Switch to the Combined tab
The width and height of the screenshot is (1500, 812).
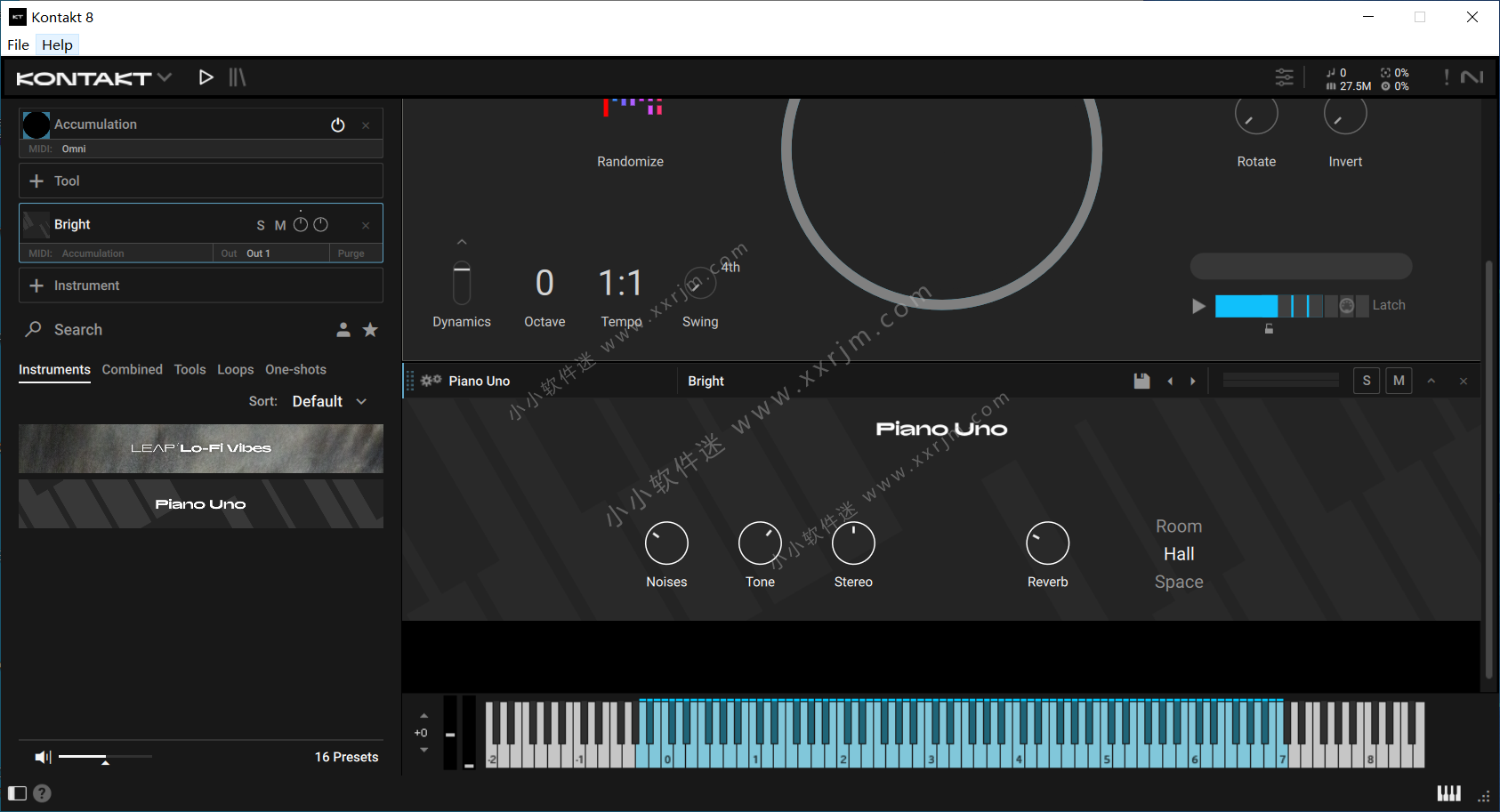[132, 369]
